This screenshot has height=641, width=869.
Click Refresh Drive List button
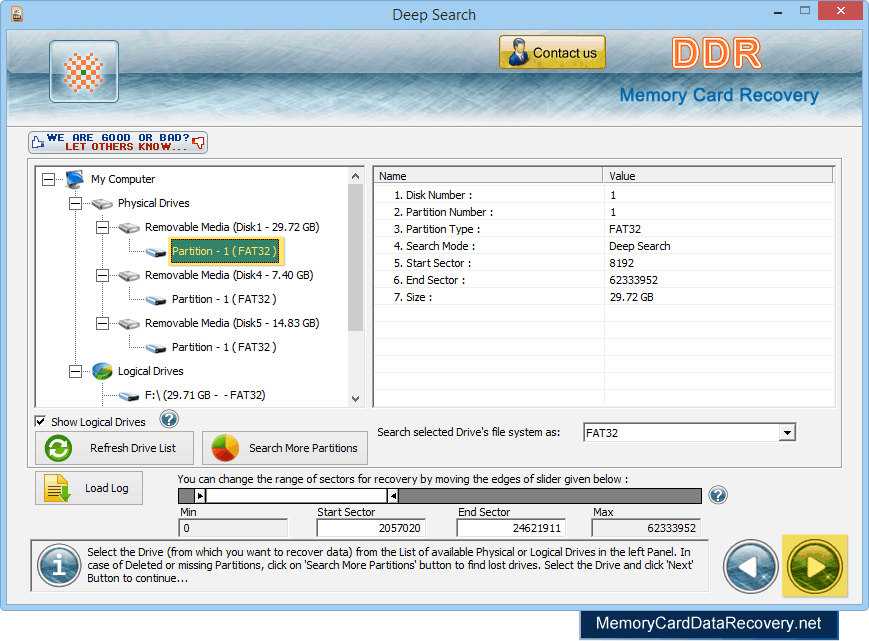[x=115, y=448]
